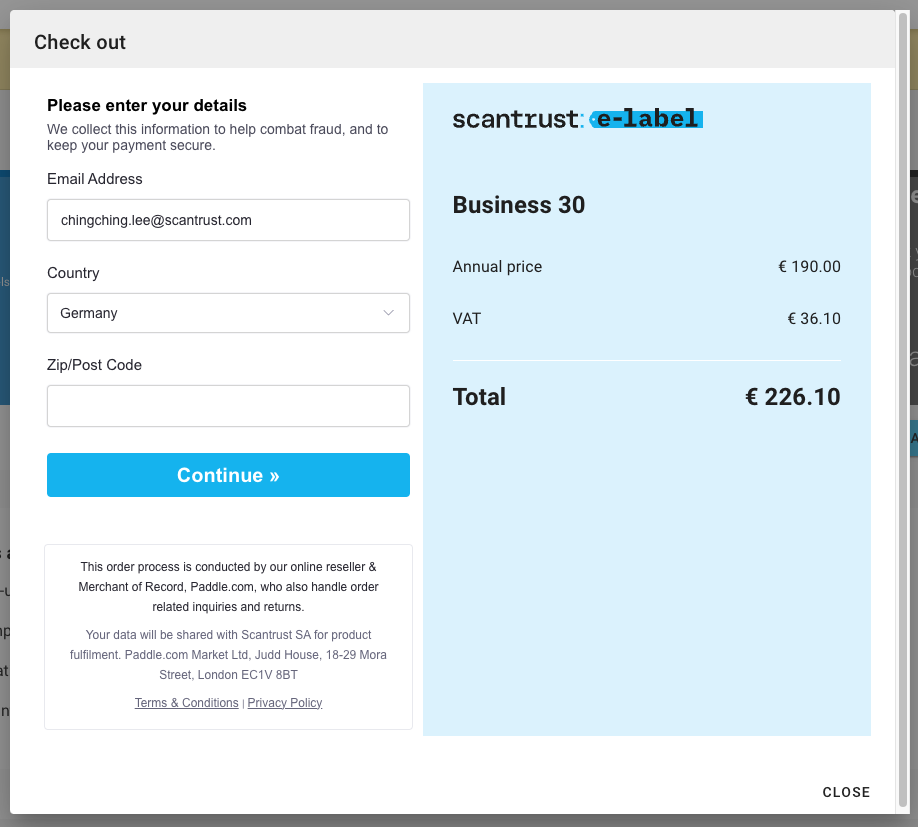Close the checkout dialog via CLOSE
Viewport: 918px width, 827px height.
coord(846,792)
